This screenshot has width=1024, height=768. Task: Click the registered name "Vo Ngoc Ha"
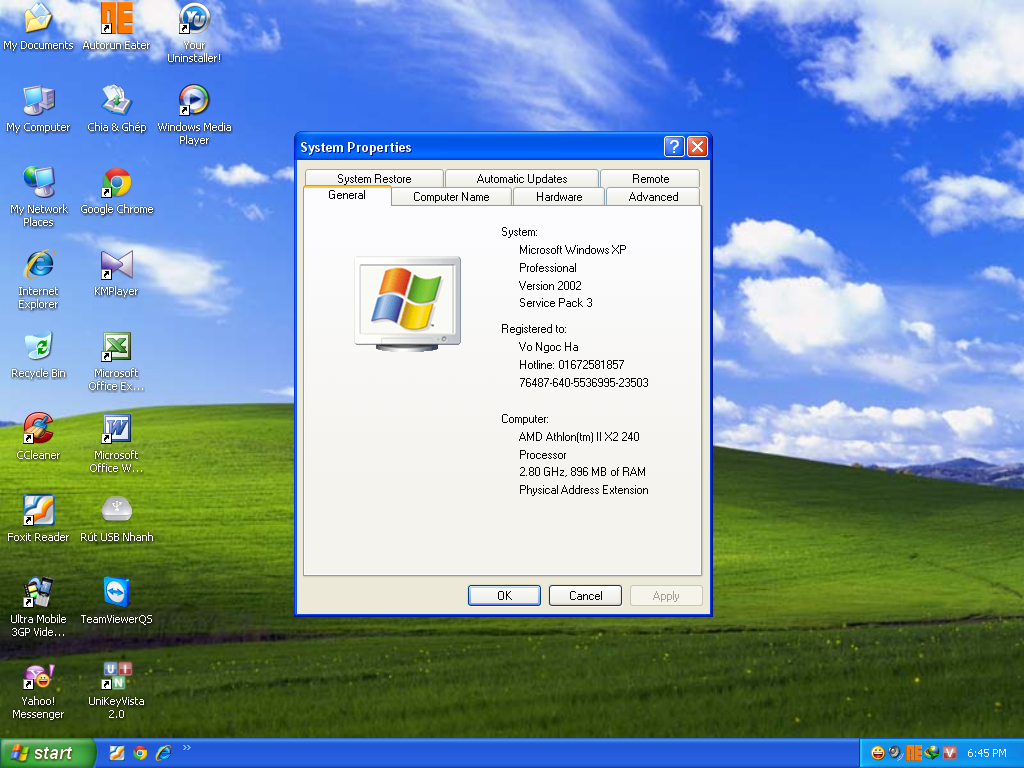tap(549, 347)
